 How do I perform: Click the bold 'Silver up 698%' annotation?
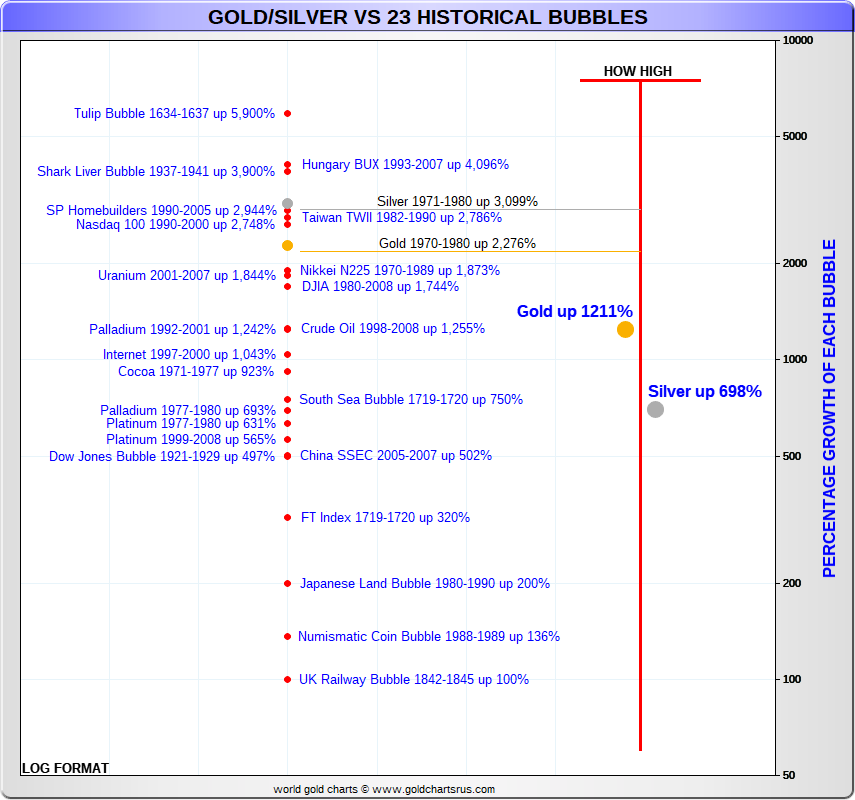point(705,392)
